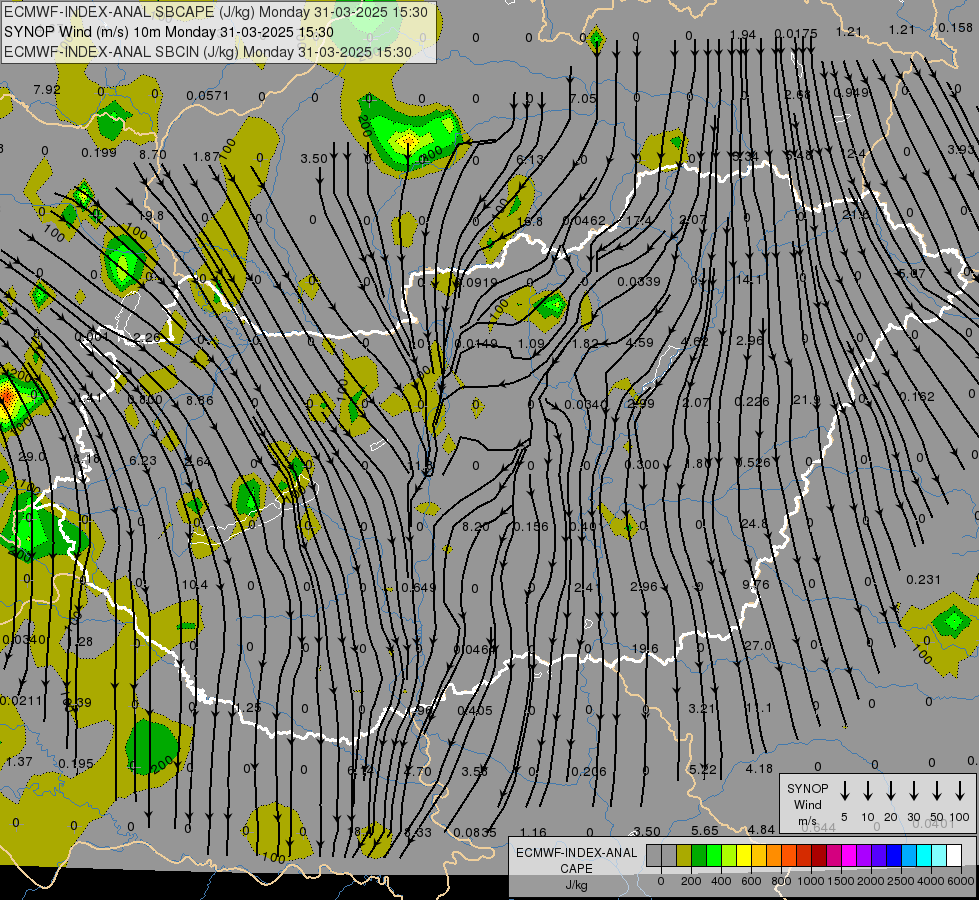Click the map value 0.0464
This screenshot has height=900, width=979.
click(474, 650)
